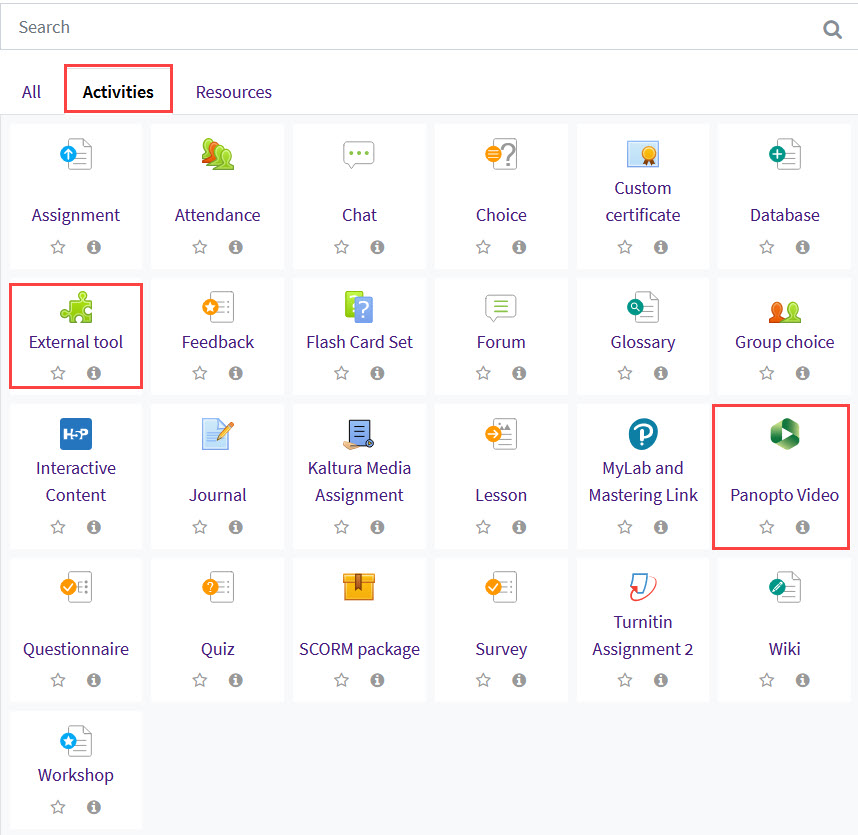
Task: Open the SCORM package activity
Action: click(x=359, y=587)
